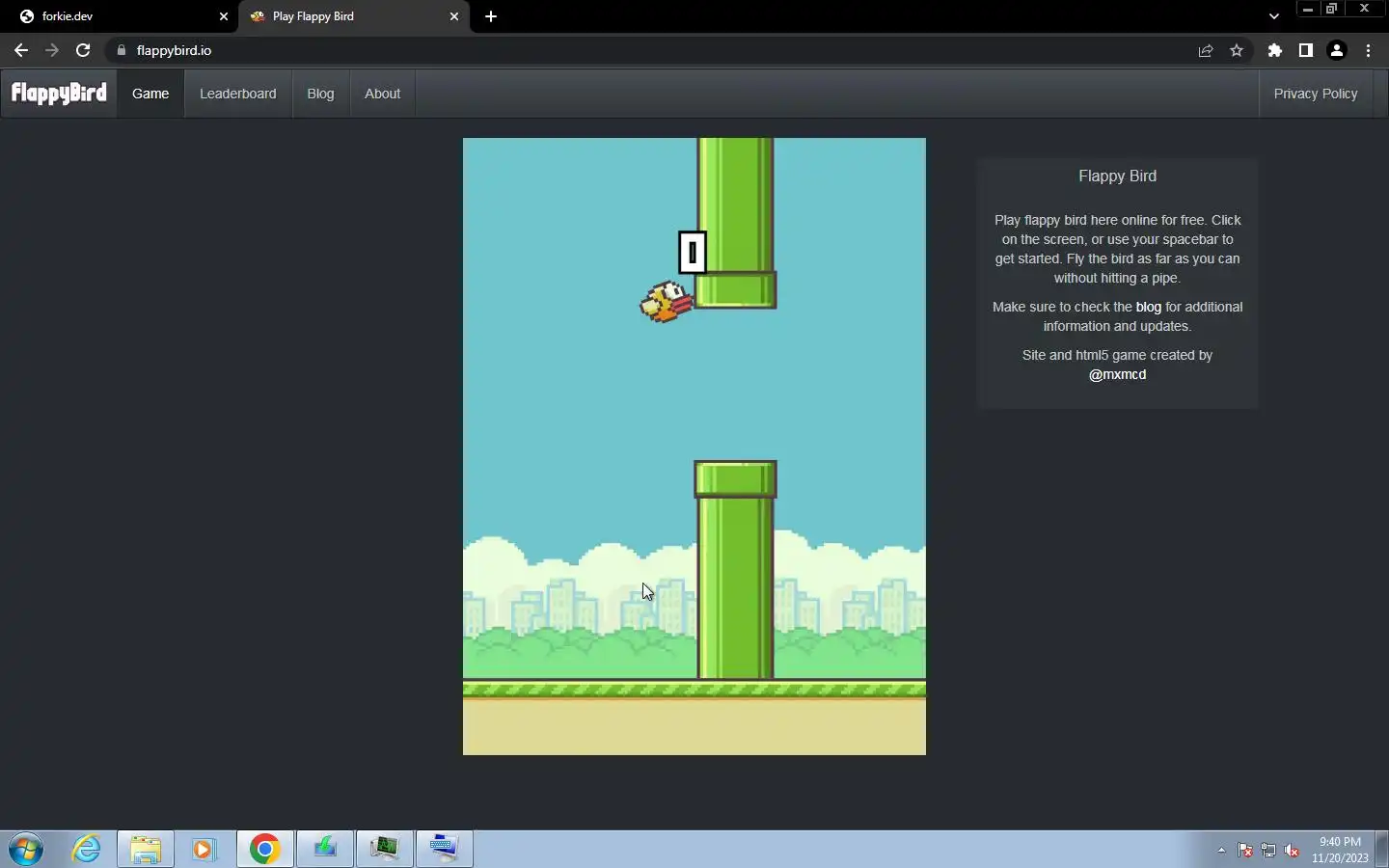Bookmark this page with the star icon

tap(1237, 50)
